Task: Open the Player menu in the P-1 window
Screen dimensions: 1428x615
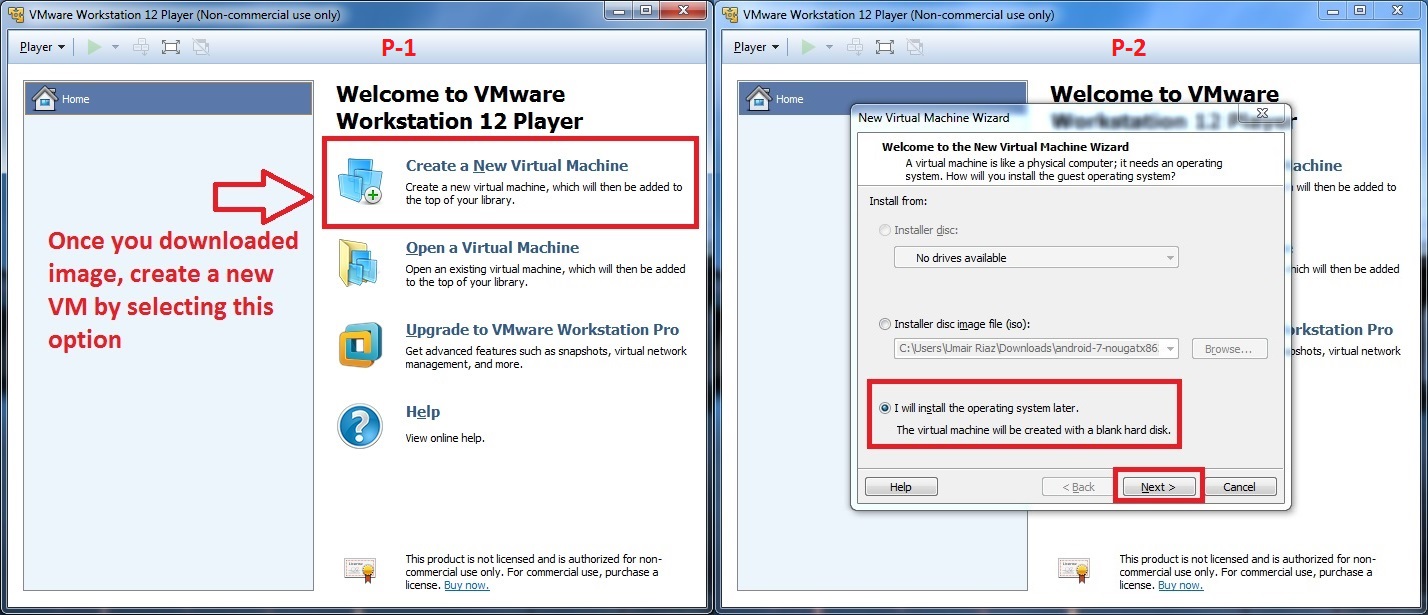Action: tap(42, 47)
